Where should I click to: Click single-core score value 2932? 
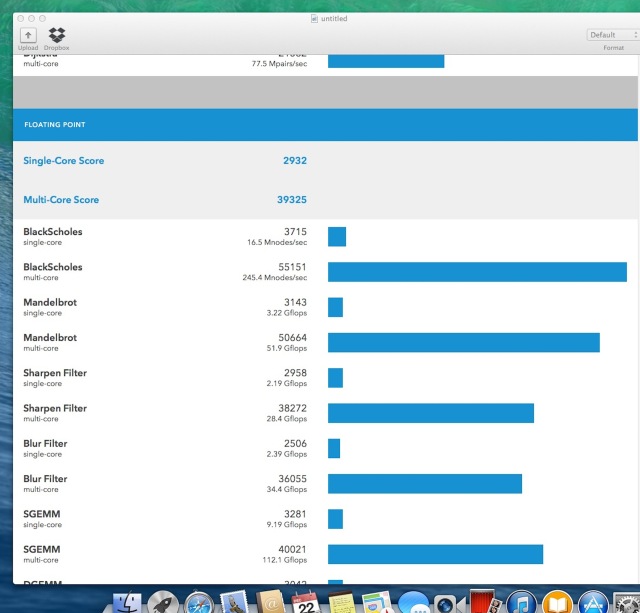[295, 160]
